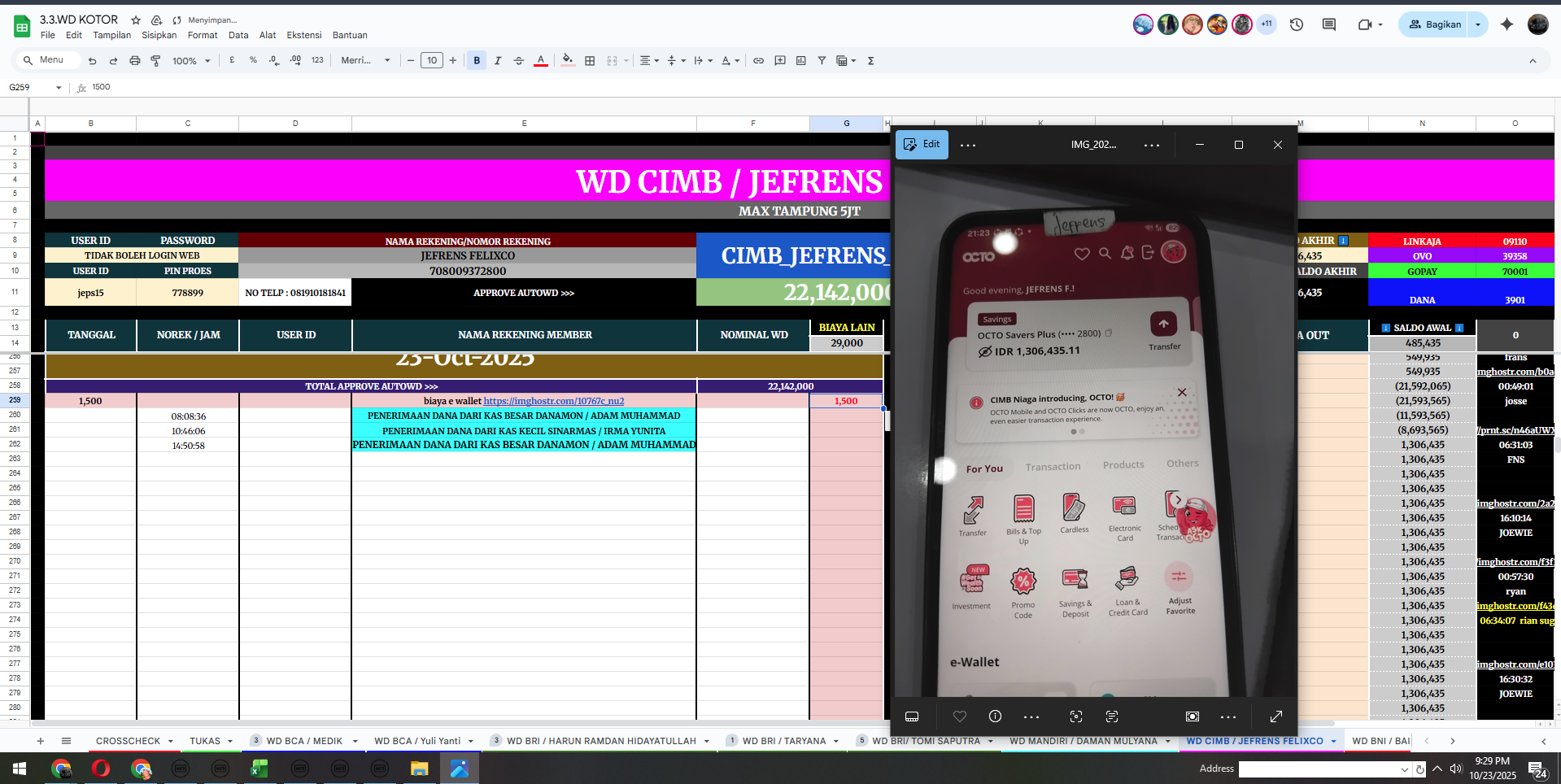Search the Menu box in toolbar
Image resolution: width=1561 pixels, height=784 pixels.
click(x=49, y=60)
